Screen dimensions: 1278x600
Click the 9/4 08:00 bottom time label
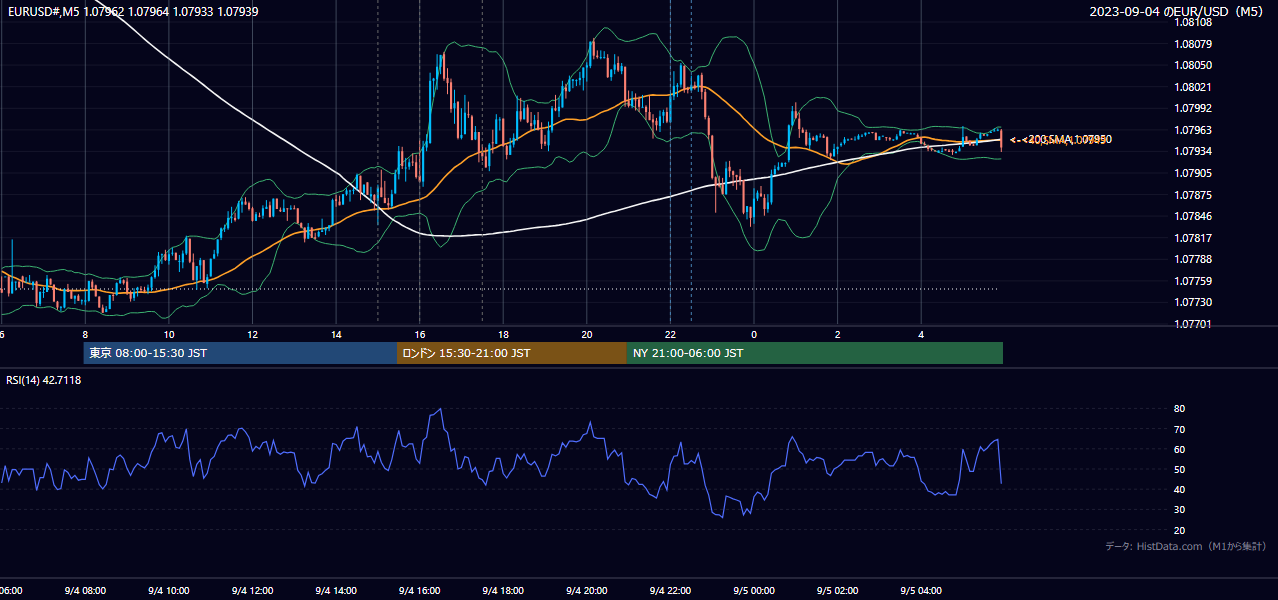click(x=84, y=591)
